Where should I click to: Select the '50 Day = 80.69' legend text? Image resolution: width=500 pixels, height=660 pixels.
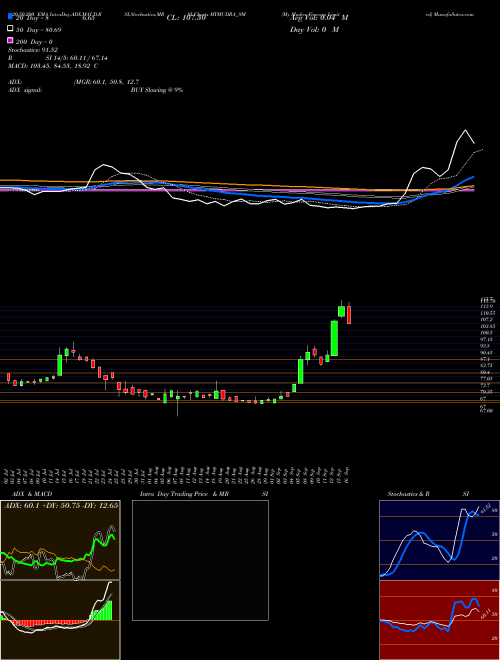point(38,30)
